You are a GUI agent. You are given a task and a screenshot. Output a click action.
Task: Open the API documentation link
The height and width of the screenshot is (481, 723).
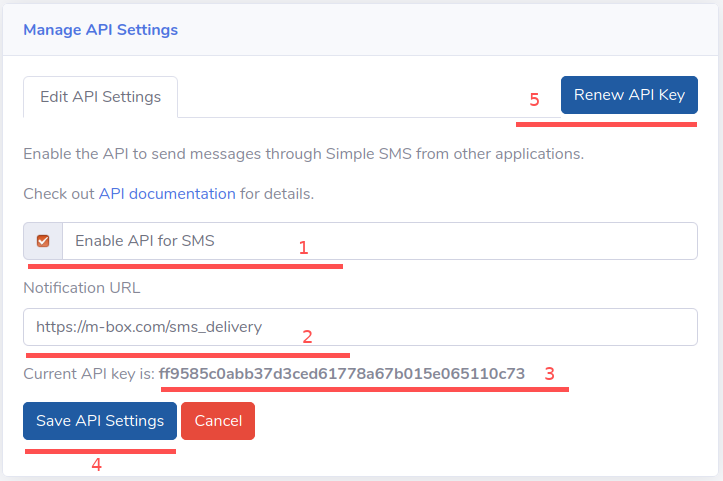[167, 194]
